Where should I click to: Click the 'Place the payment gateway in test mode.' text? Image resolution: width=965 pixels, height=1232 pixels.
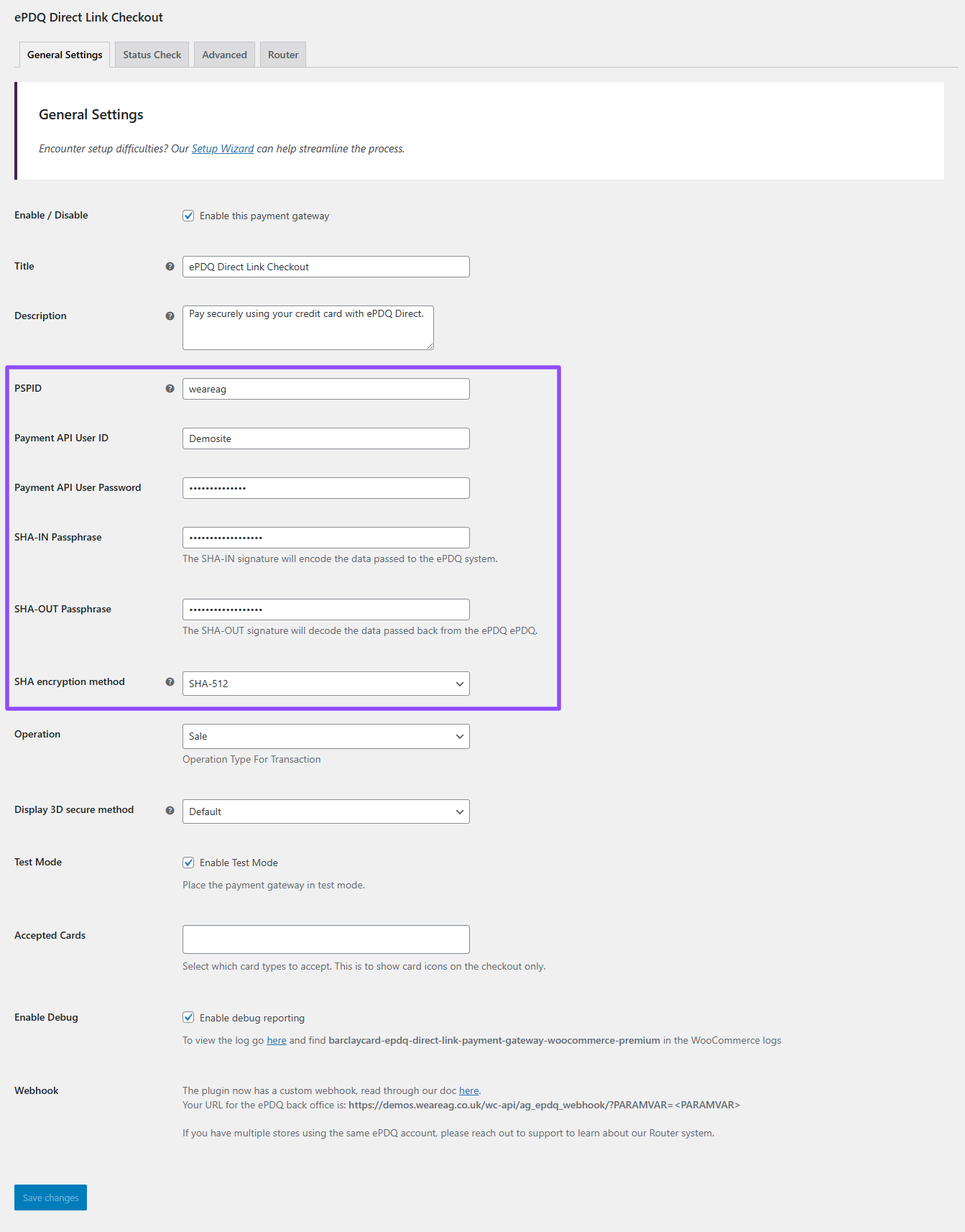point(274,885)
